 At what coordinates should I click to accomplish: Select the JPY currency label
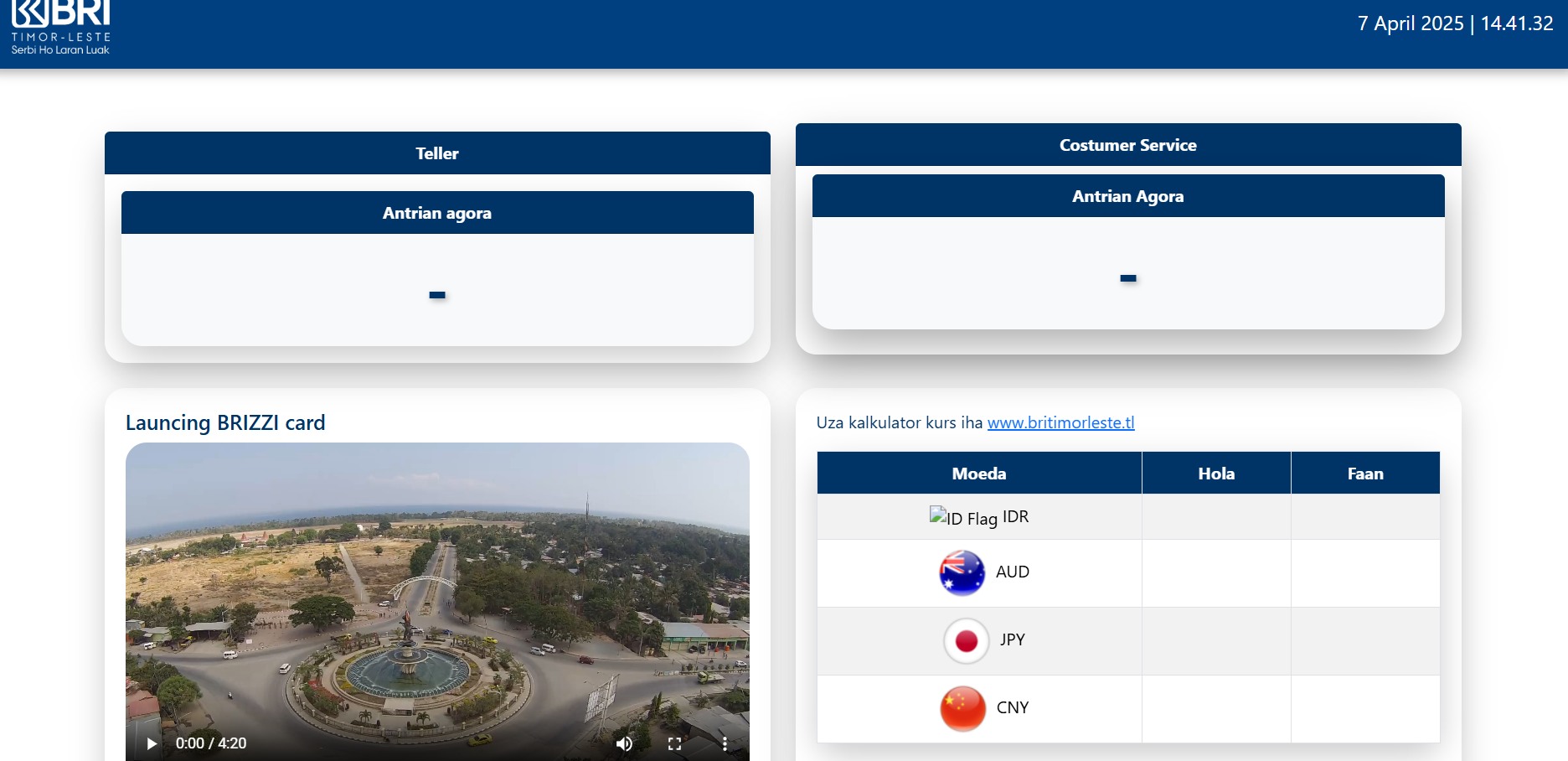(1013, 639)
